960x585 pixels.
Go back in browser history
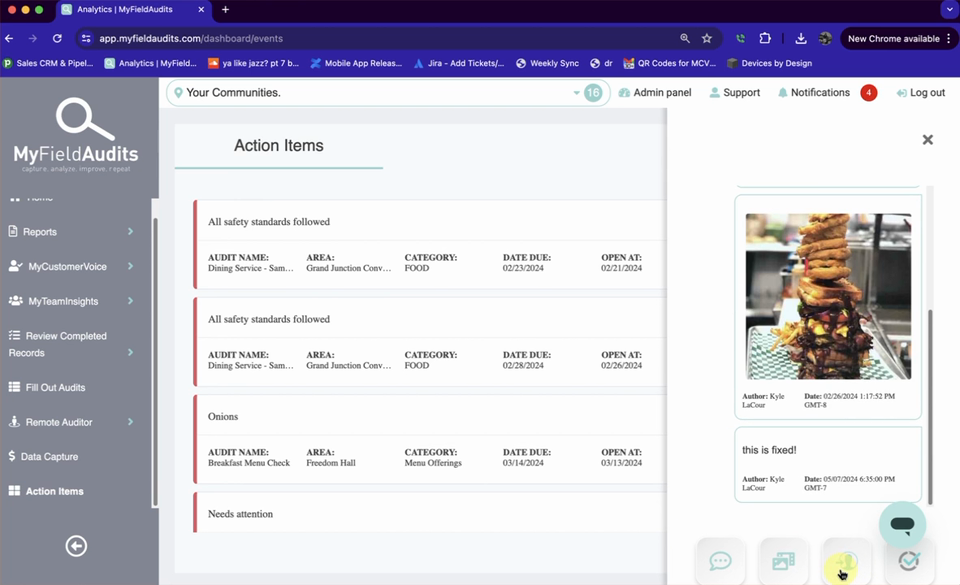point(9,39)
